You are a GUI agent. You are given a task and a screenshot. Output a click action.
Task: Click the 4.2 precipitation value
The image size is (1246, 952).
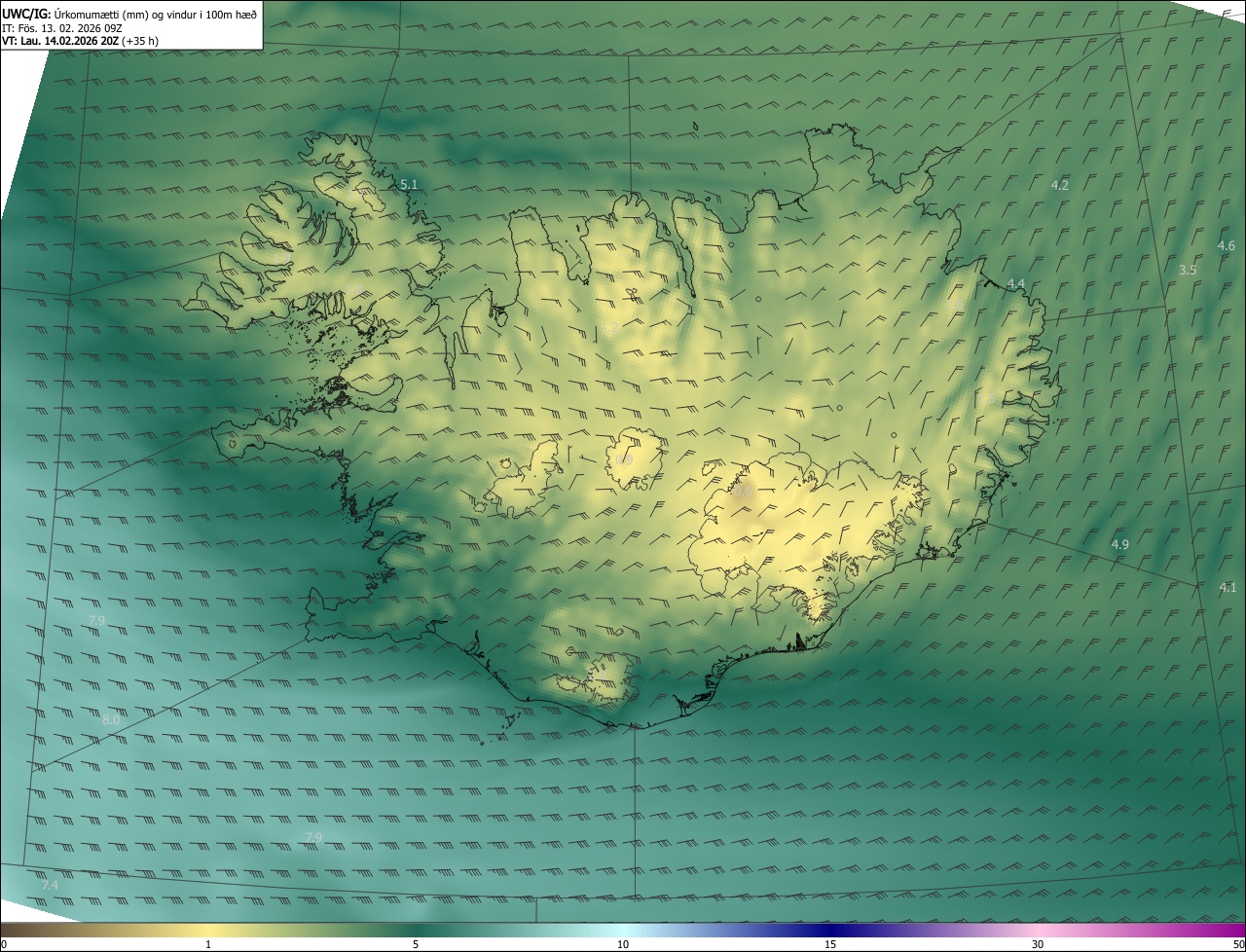click(x=1060, y=185)
